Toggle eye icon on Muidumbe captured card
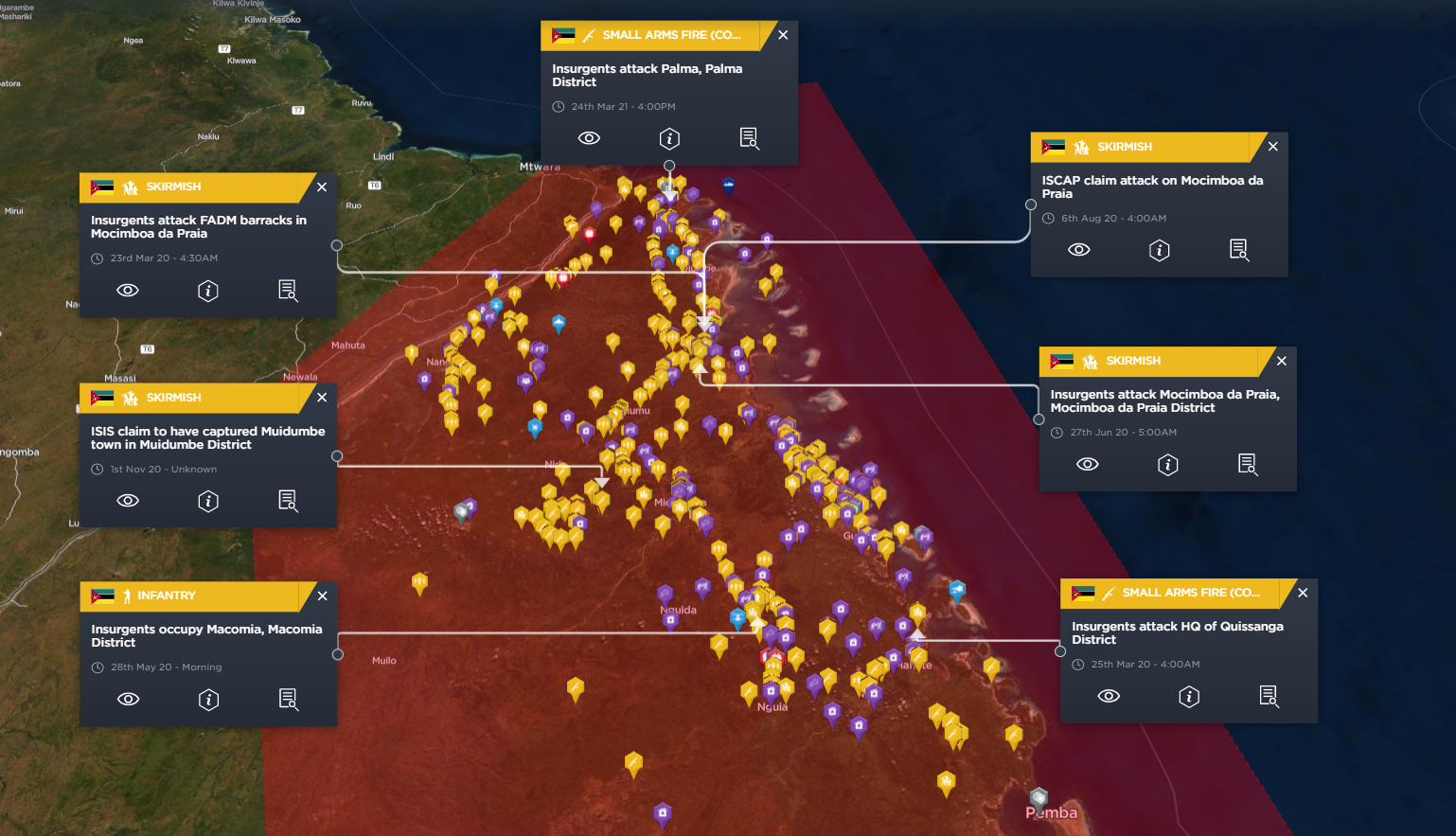Image resolution: width=1456 pixels, height=836 pixels. click(x=128, y=501)
